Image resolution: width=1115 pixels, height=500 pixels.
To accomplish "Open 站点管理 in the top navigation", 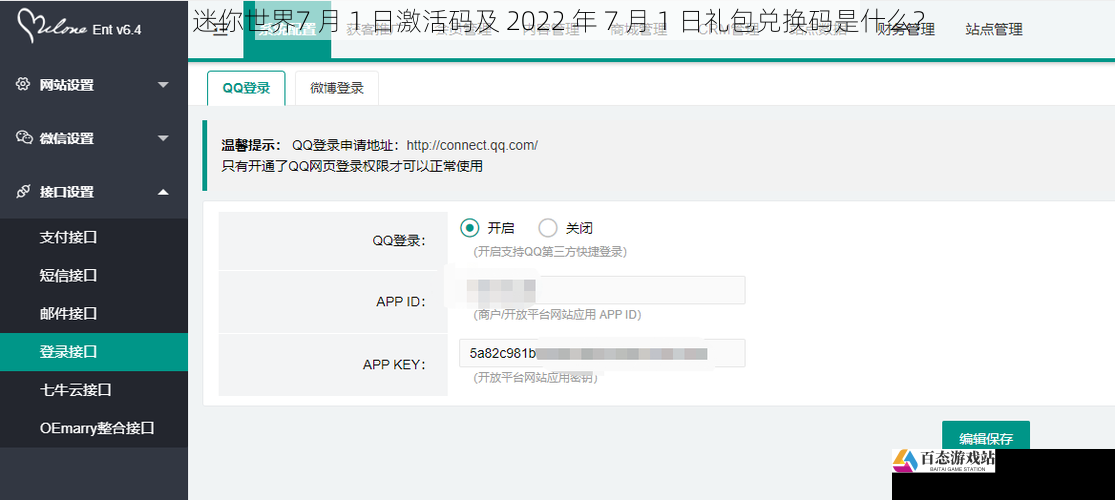I will [x=994, y=29].
